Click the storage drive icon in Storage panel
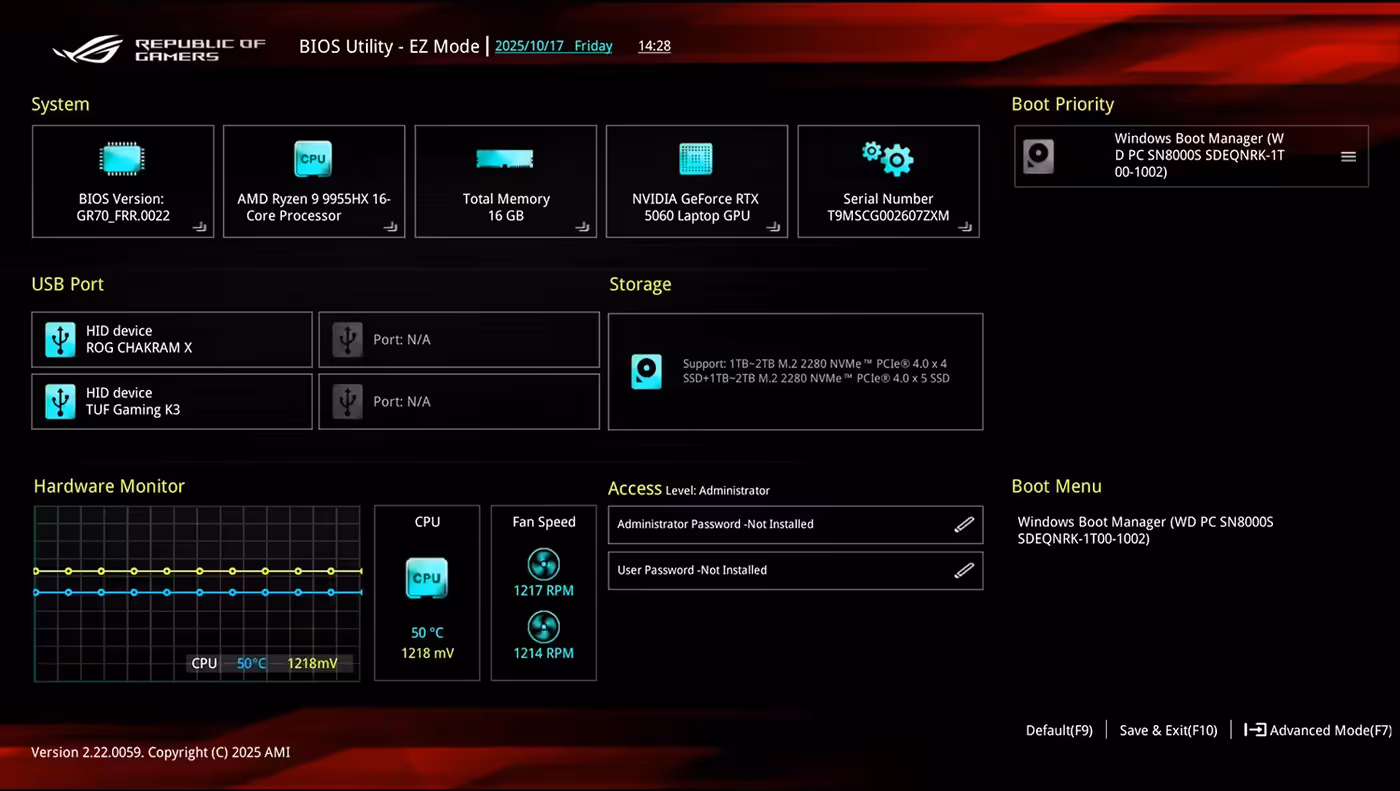The height and width of the screenshot is (791, 1400). click(647, 372)
